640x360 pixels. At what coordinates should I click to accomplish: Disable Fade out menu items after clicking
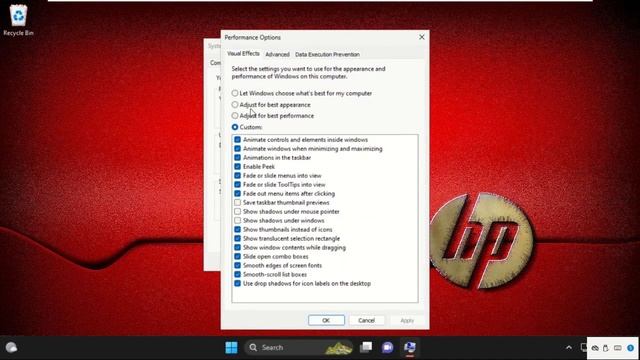238,193
